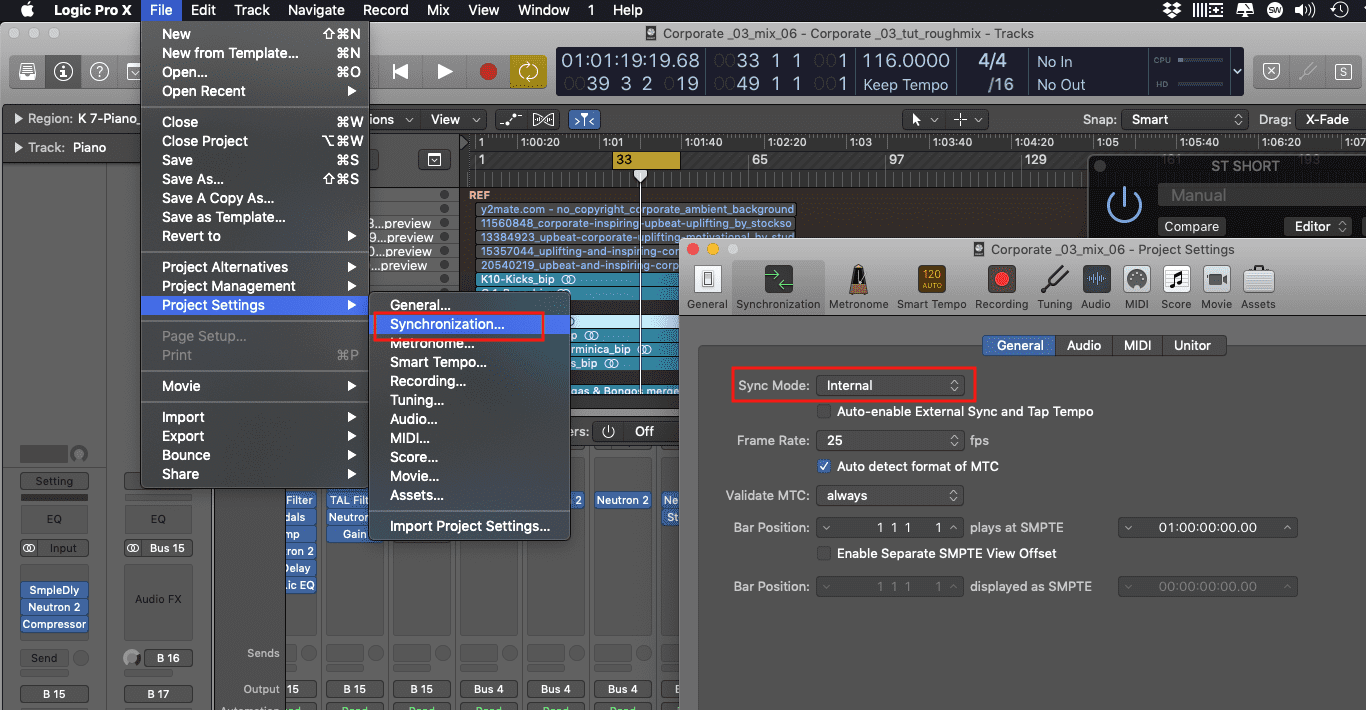Open Metronome settings icon
1366x710 pixels.
(858, 286)
